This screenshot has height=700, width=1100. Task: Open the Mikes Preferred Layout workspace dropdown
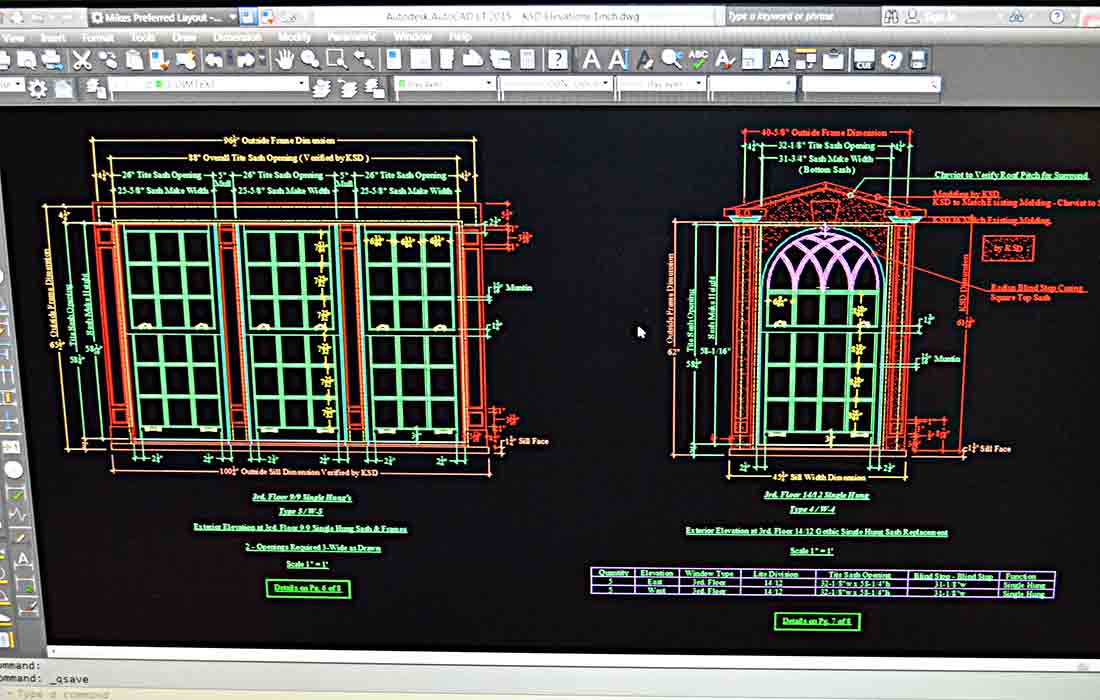click(x=166, y=17)
